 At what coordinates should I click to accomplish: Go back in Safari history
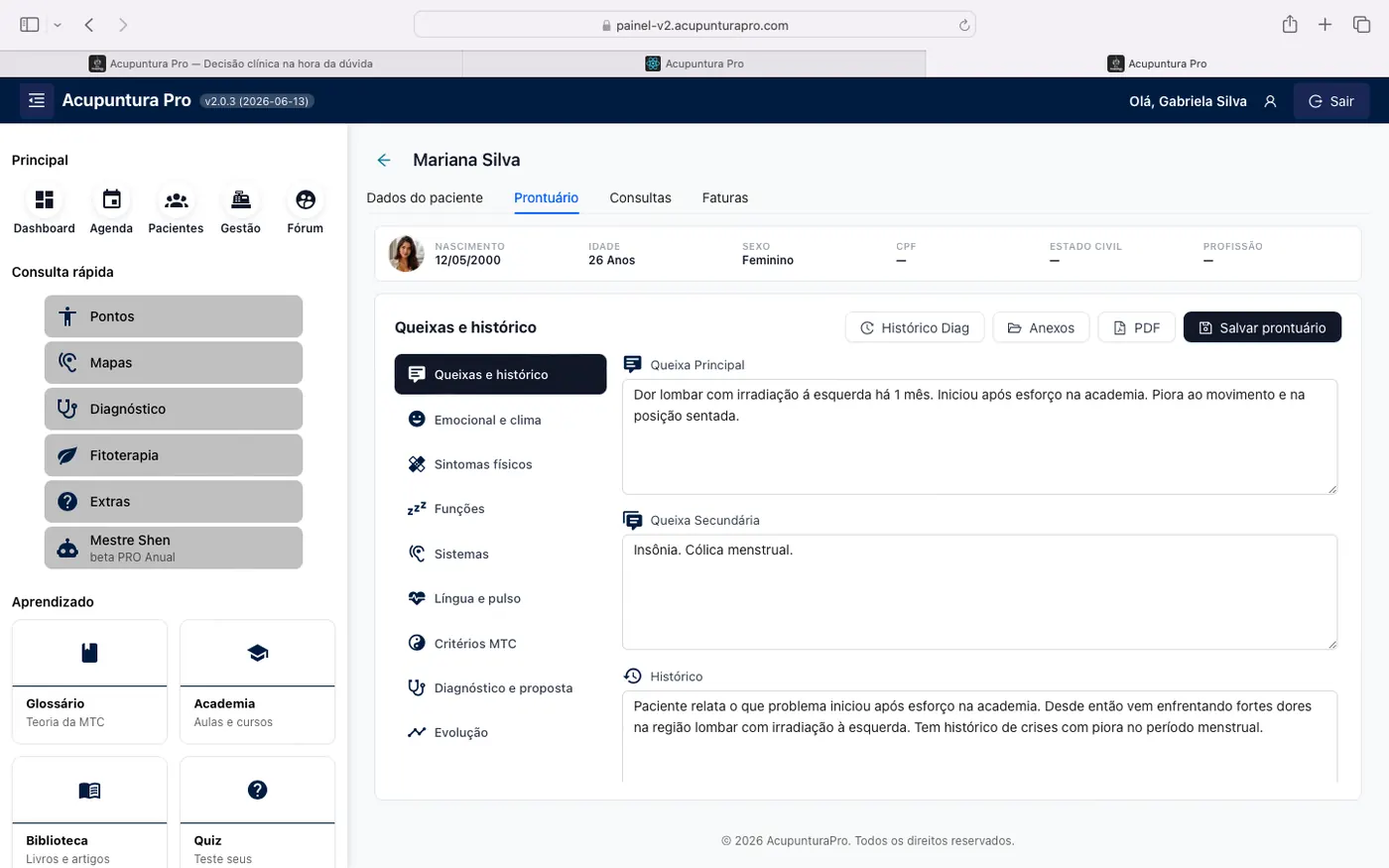pos(89,25)
